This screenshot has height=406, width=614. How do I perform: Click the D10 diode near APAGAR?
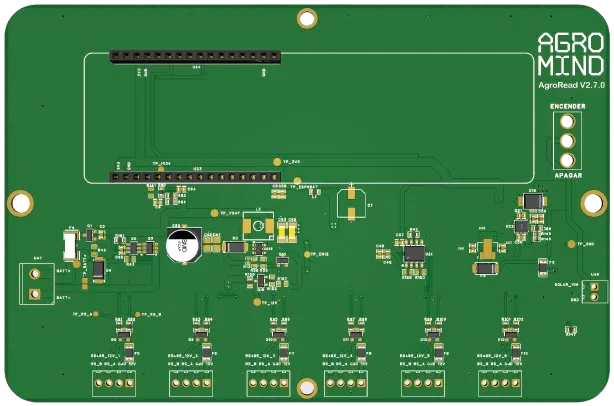(533, 201)
